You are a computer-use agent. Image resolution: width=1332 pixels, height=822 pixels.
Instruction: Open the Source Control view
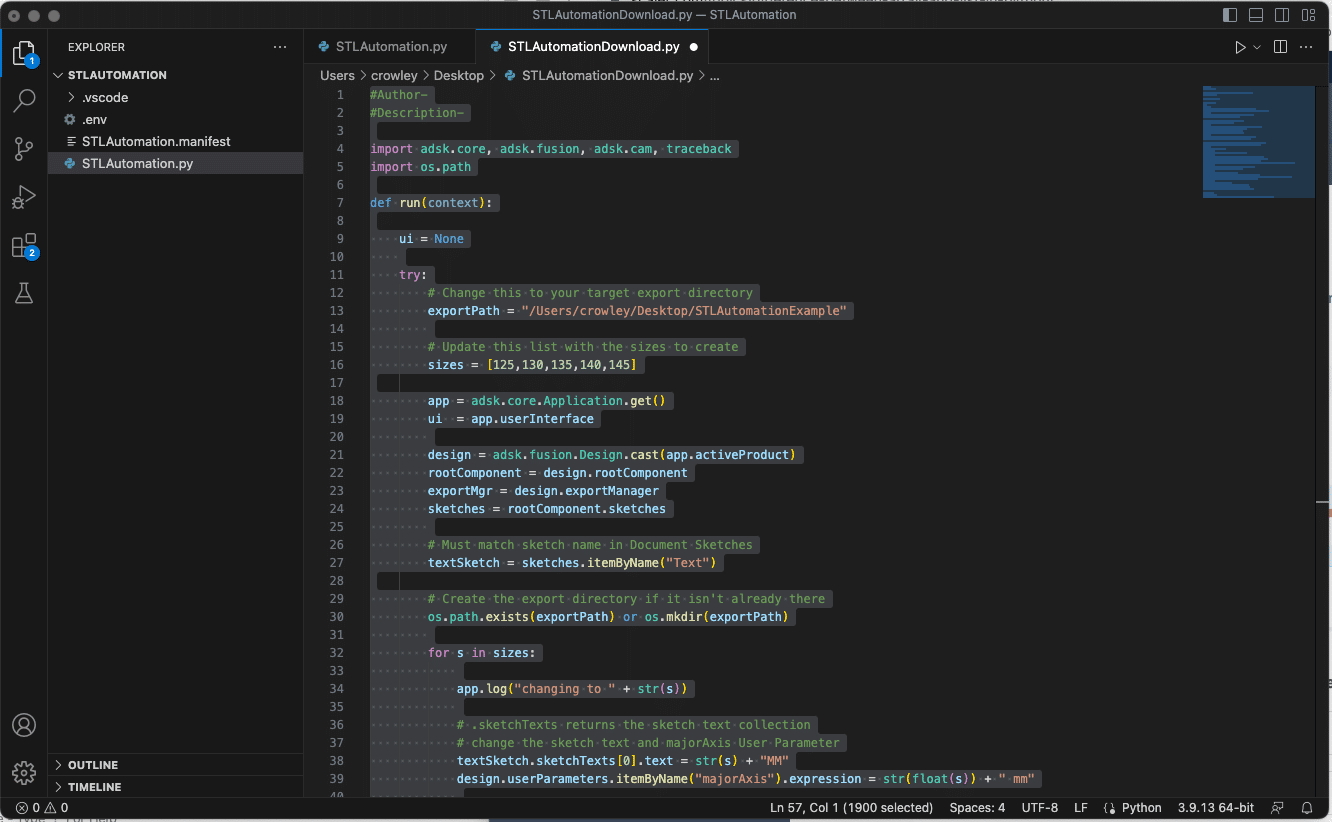(x=24, y=149)
